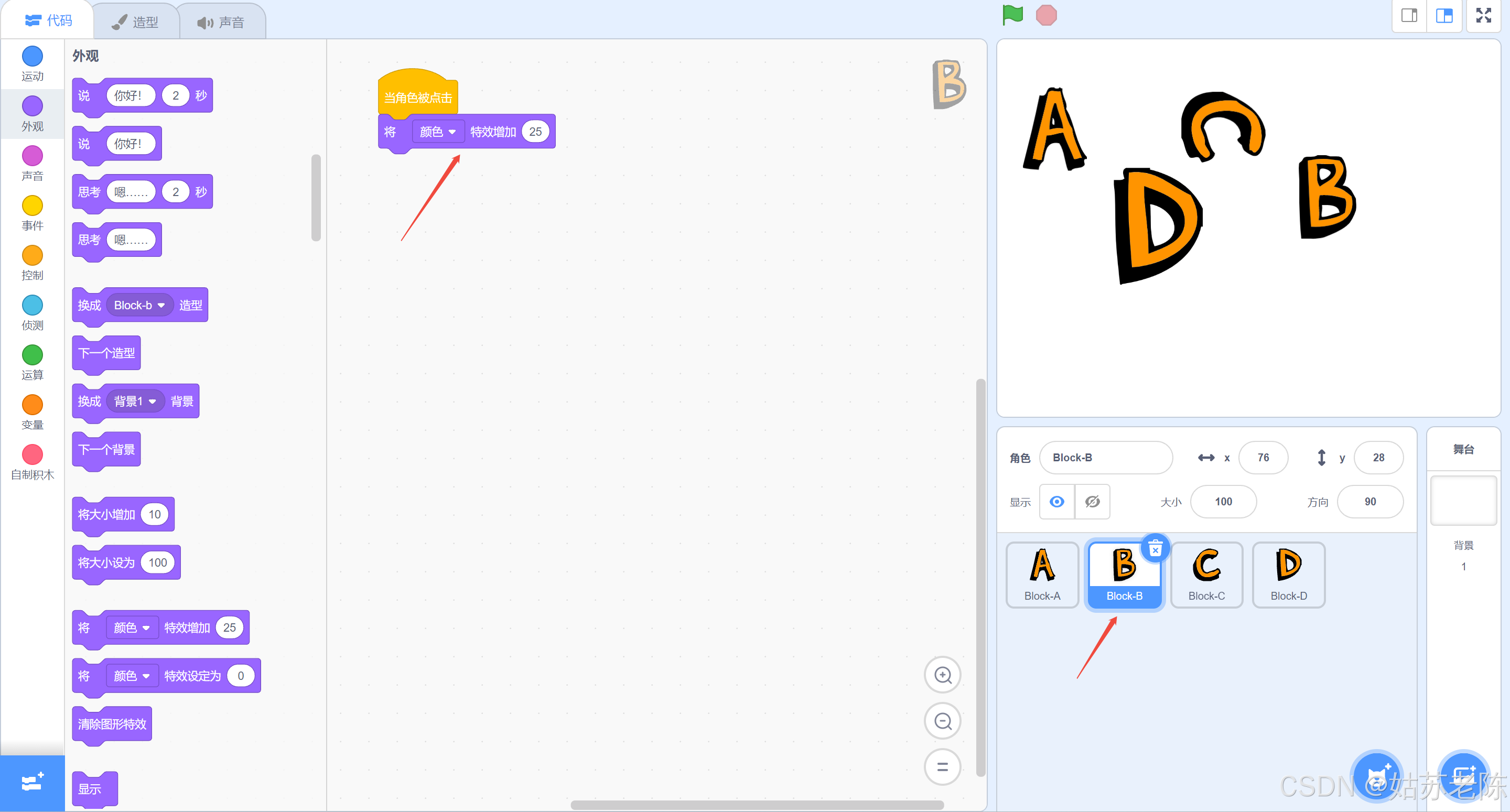Screen dimensions: 1510x812
Task: Select the Block-C sprite thumbnail
Action: click(1206, 575)
